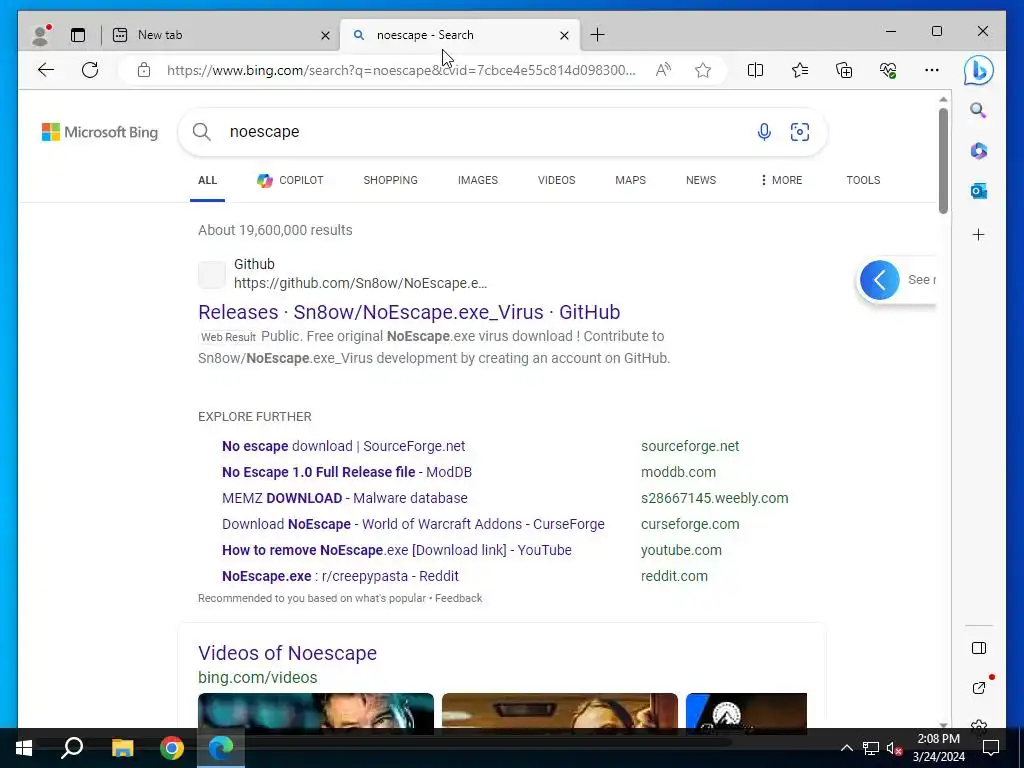Open sidebar Search icon

[x=978, y=110]
